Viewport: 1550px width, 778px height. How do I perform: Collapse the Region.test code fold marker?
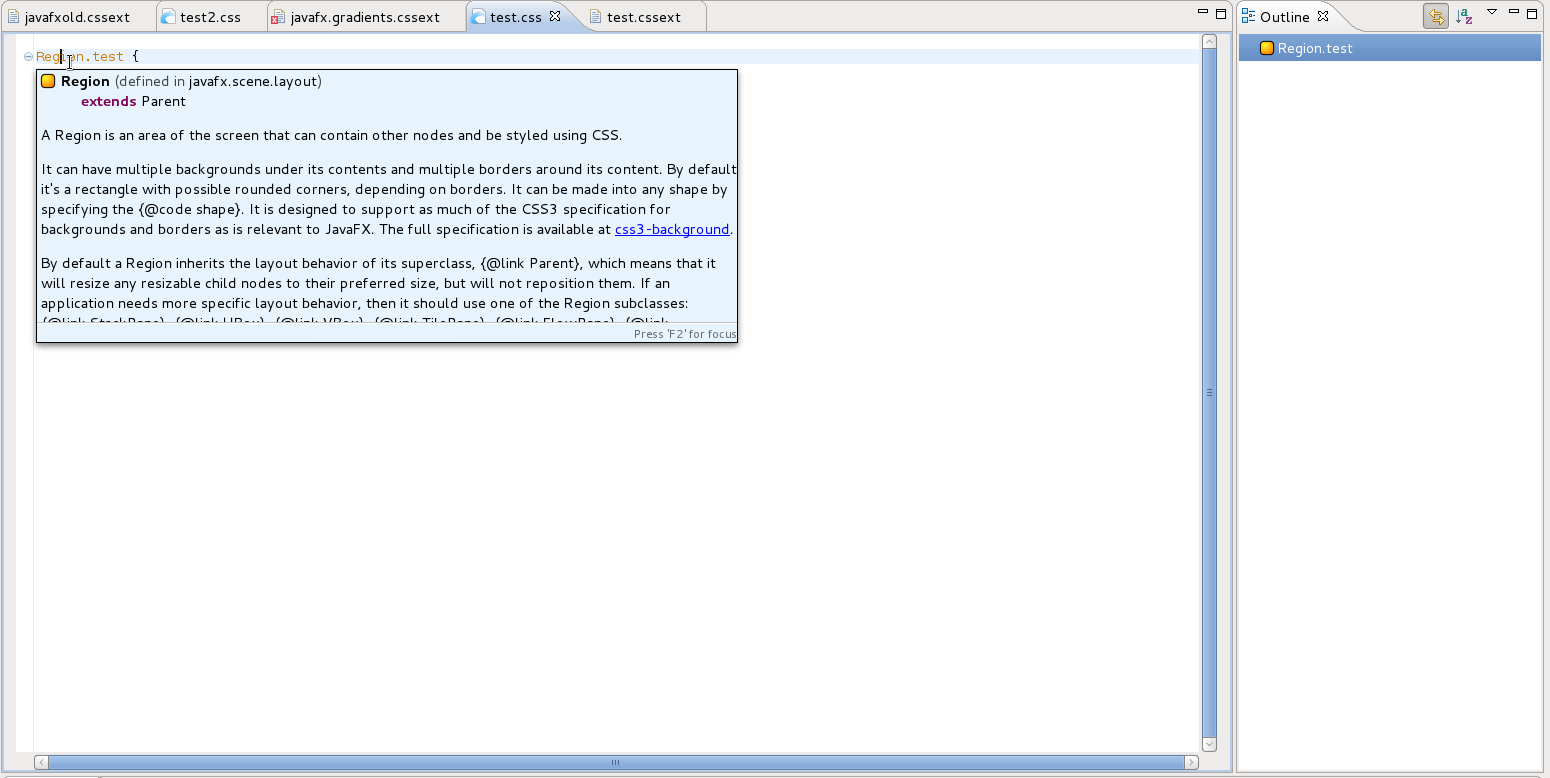[x=28, y=57]
